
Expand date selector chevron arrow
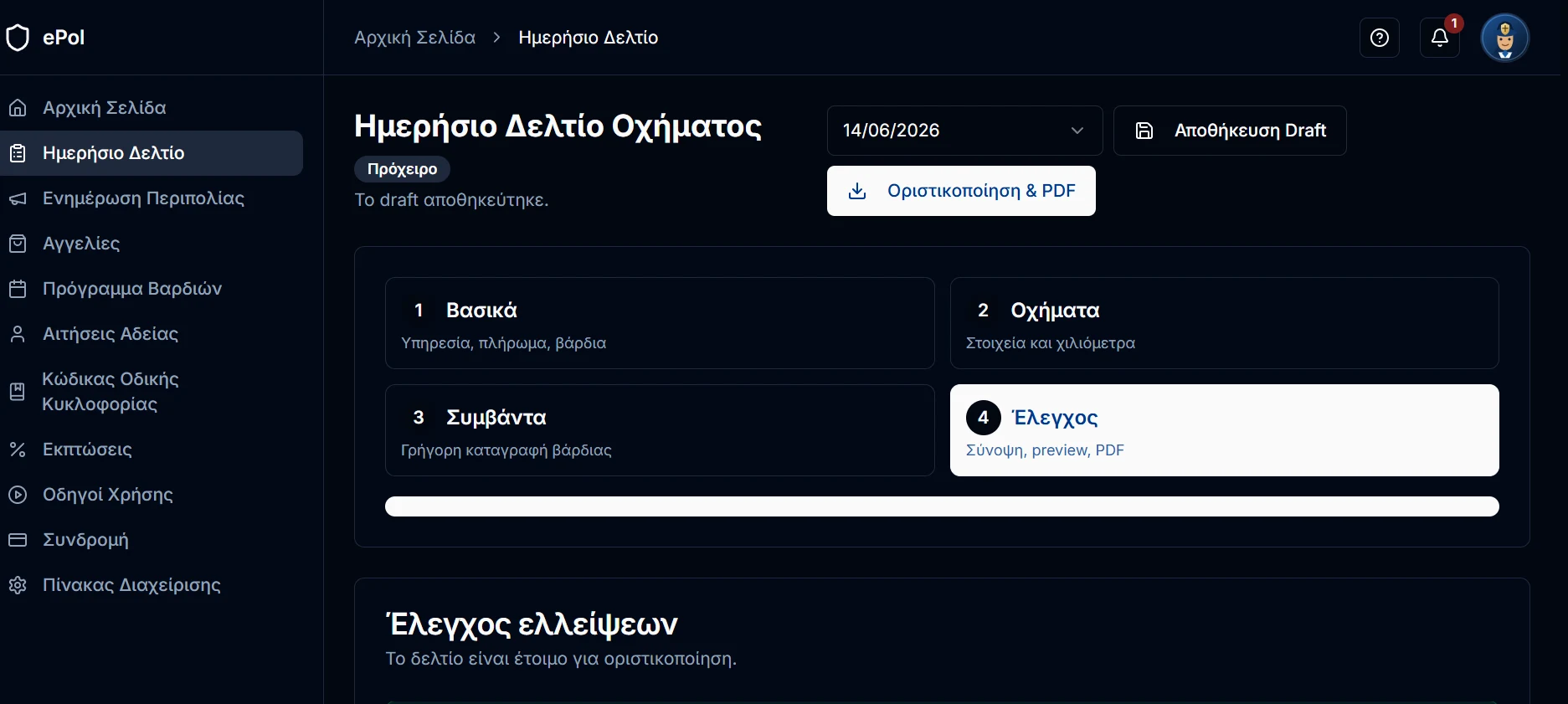1077,131
